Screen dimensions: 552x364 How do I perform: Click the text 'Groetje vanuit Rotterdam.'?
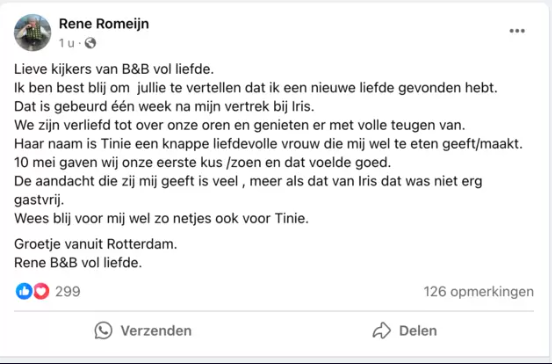click(95, 244)
